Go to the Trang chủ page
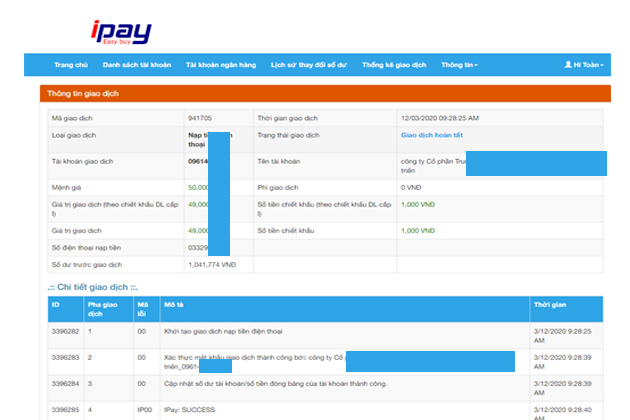Screen dimensions: 630x420 pos(71,65)
